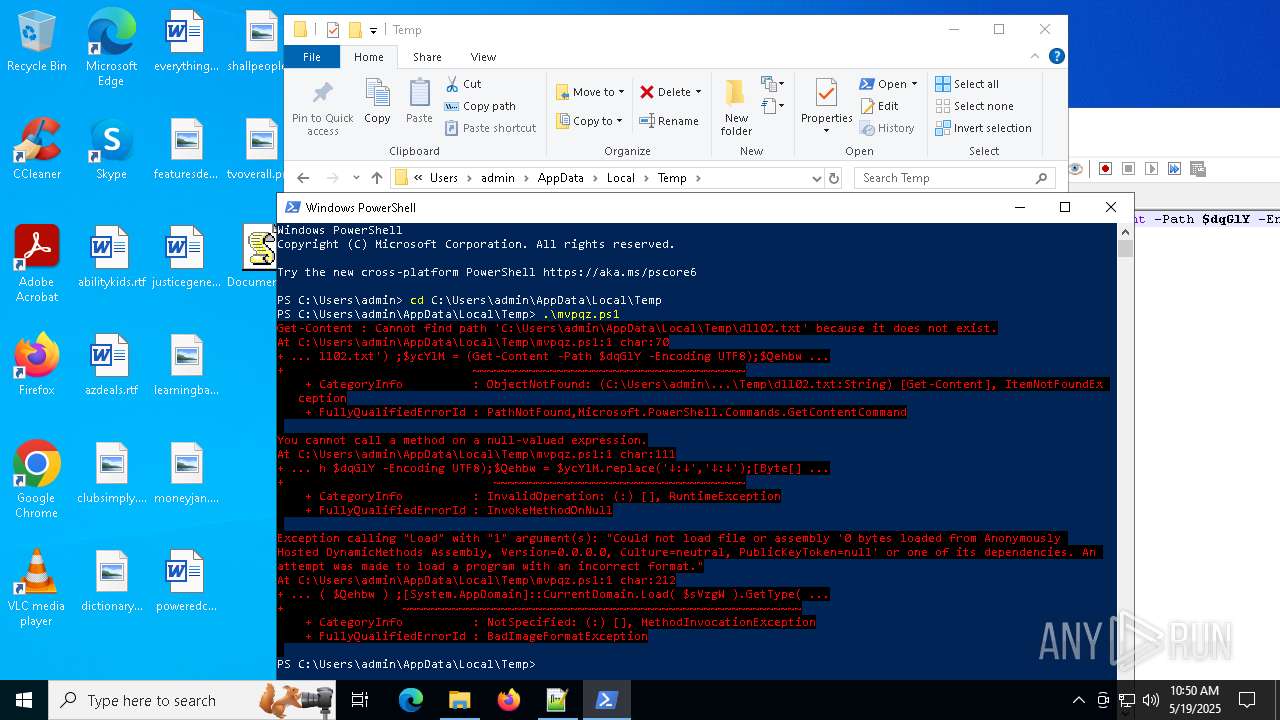
Task: Click AppData in the address breadcrumb
Action: (x=561, y=178)
